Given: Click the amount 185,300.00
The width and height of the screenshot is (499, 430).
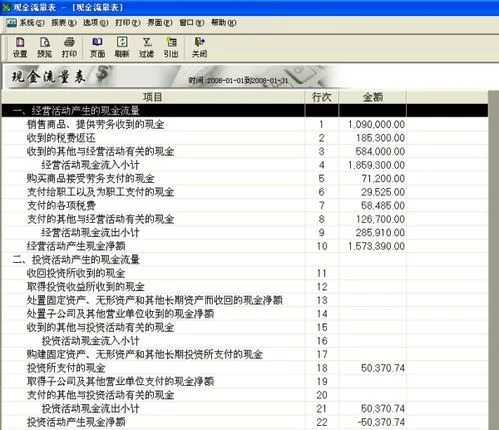Looking at the screenshot, I should point(380,138).
